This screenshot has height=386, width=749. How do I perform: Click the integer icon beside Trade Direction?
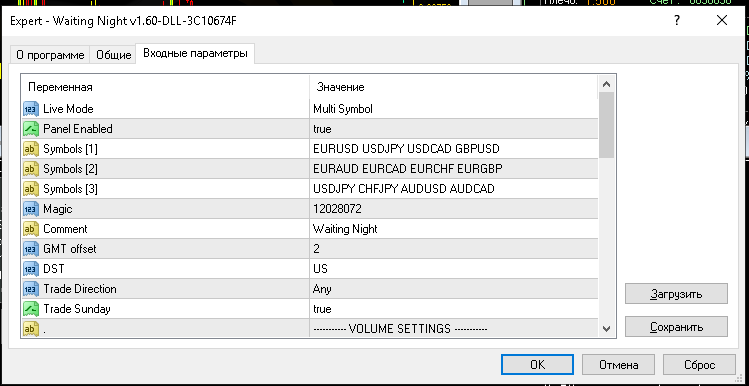(31, 289)
